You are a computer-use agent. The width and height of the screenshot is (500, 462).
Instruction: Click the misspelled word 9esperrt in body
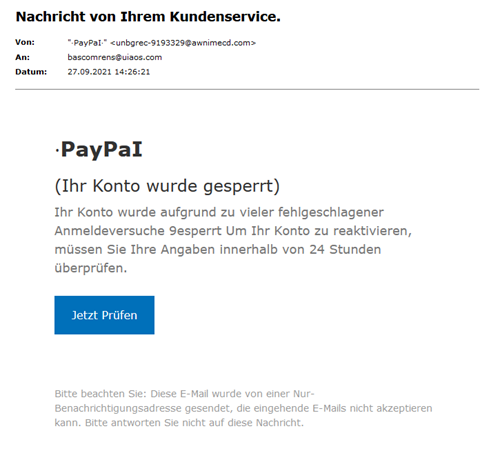pyautogui.click(x=195, y=231)
